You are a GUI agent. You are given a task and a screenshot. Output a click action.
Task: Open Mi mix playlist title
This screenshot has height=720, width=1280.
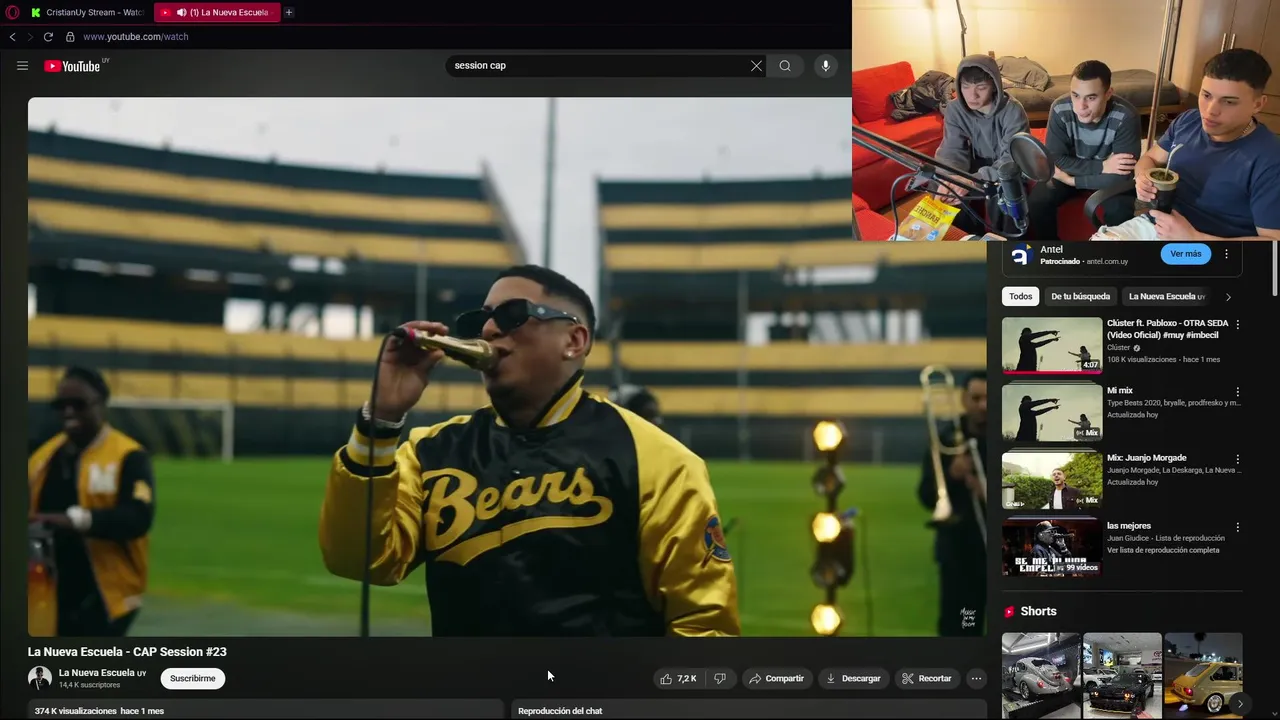pos(1120,391)
